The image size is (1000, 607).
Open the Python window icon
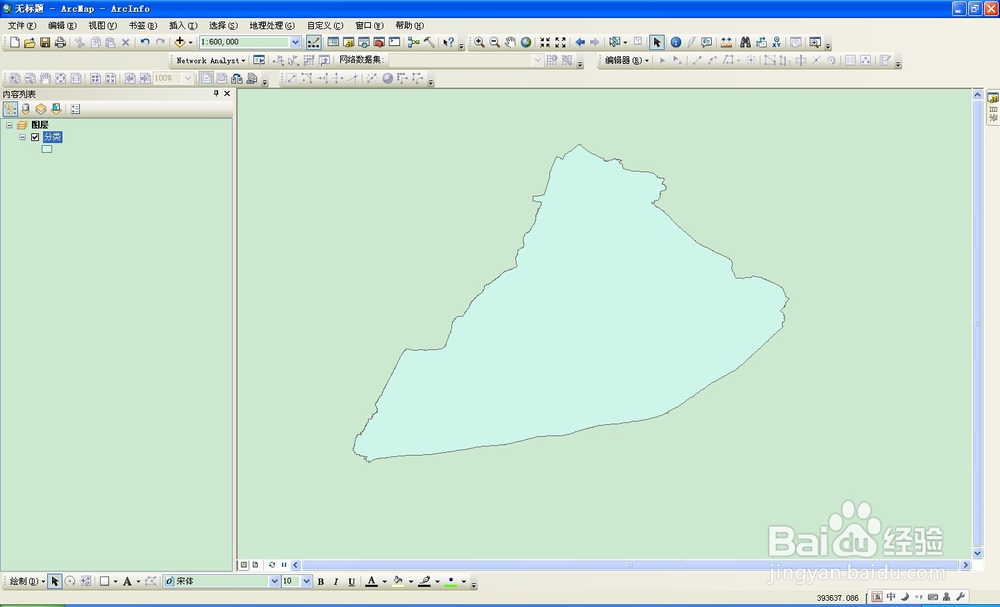(395, 42)
